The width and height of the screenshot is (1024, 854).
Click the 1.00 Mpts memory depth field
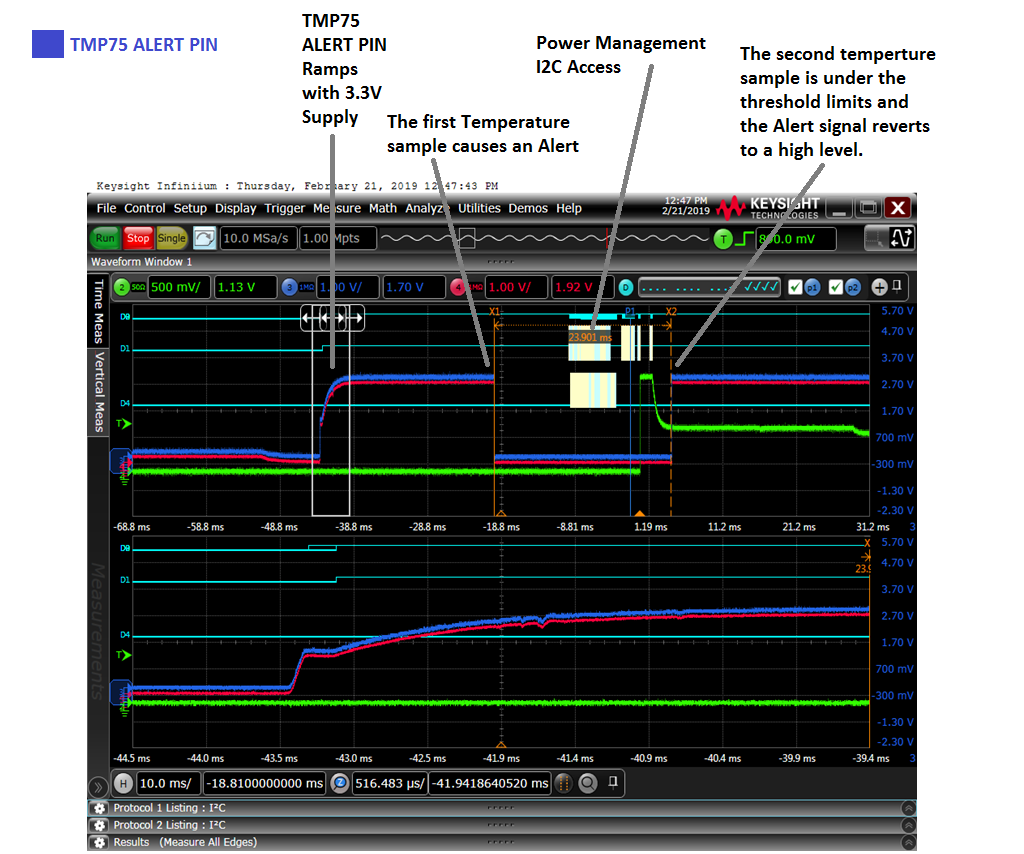pyautogui.click(x=338, y=238)
